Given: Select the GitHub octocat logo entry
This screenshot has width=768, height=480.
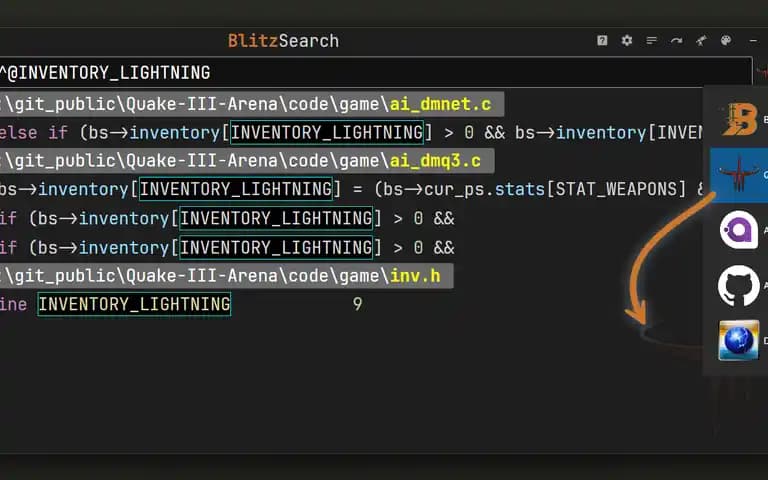Looking at the screenshot, I should click(739, 286).
